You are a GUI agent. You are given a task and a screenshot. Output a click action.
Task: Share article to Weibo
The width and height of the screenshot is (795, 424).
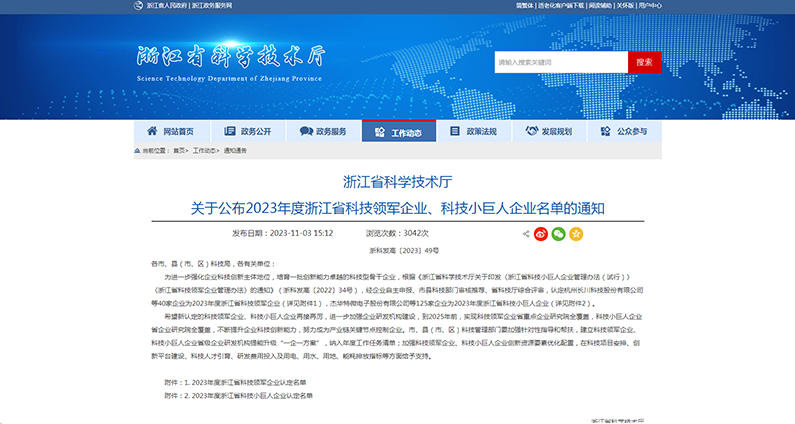pos(541,234)
